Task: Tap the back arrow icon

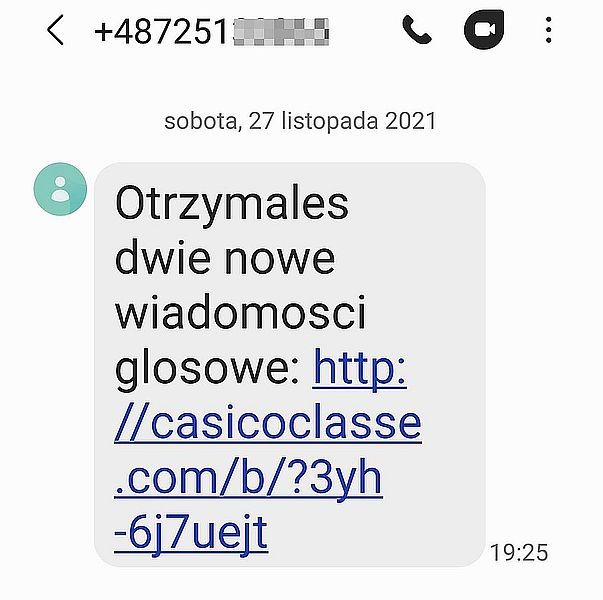Action: pos(55,30)
